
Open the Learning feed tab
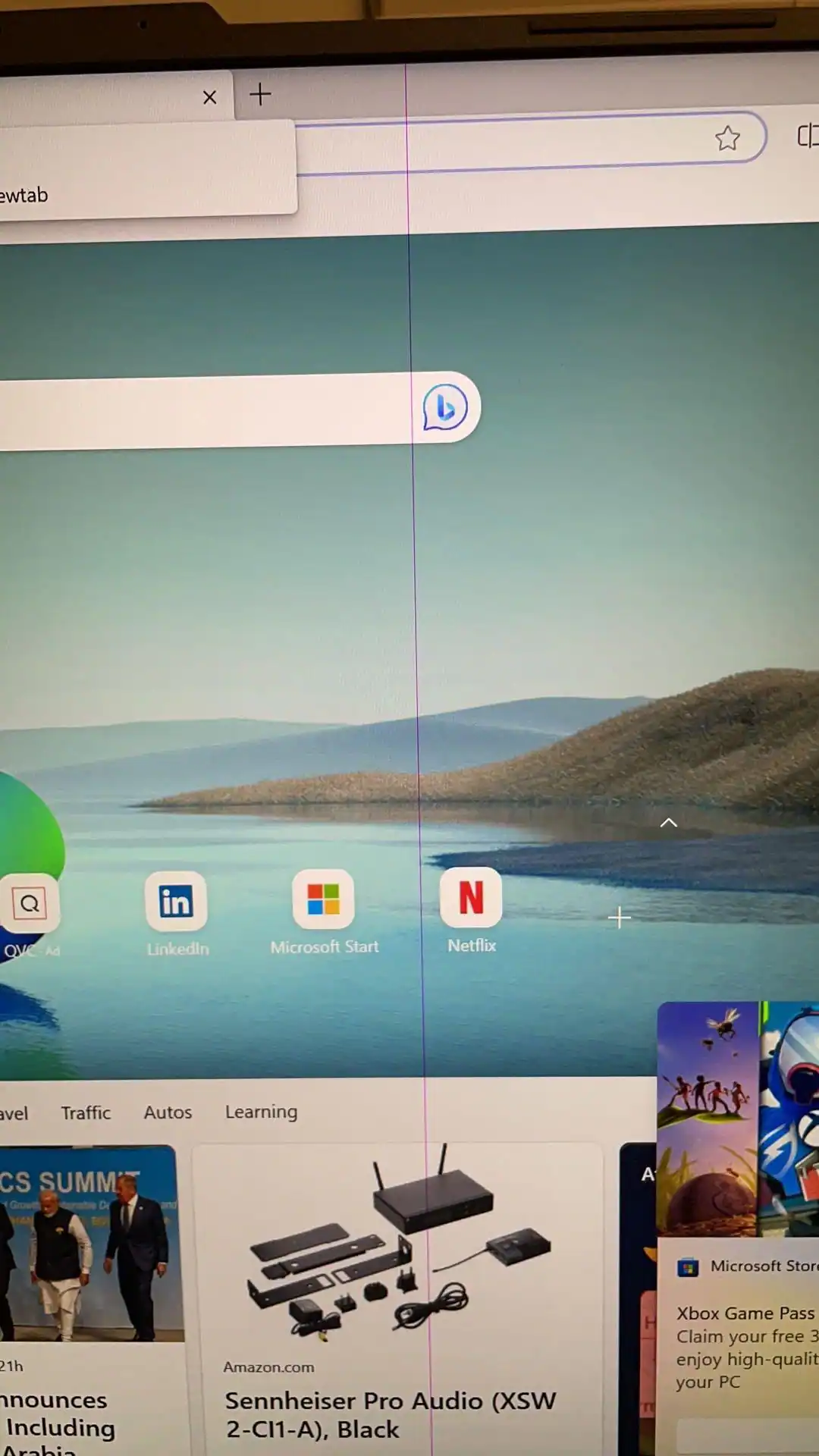pos(261,1112)
